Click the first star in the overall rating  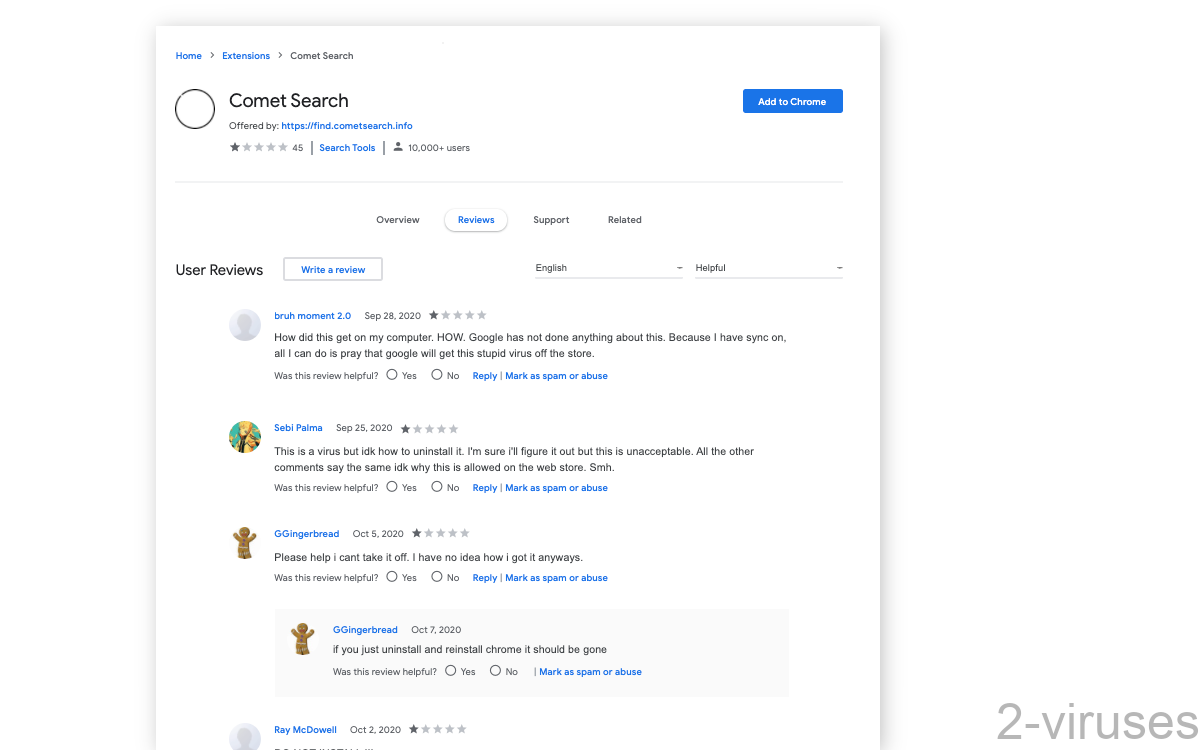[233, 147]
